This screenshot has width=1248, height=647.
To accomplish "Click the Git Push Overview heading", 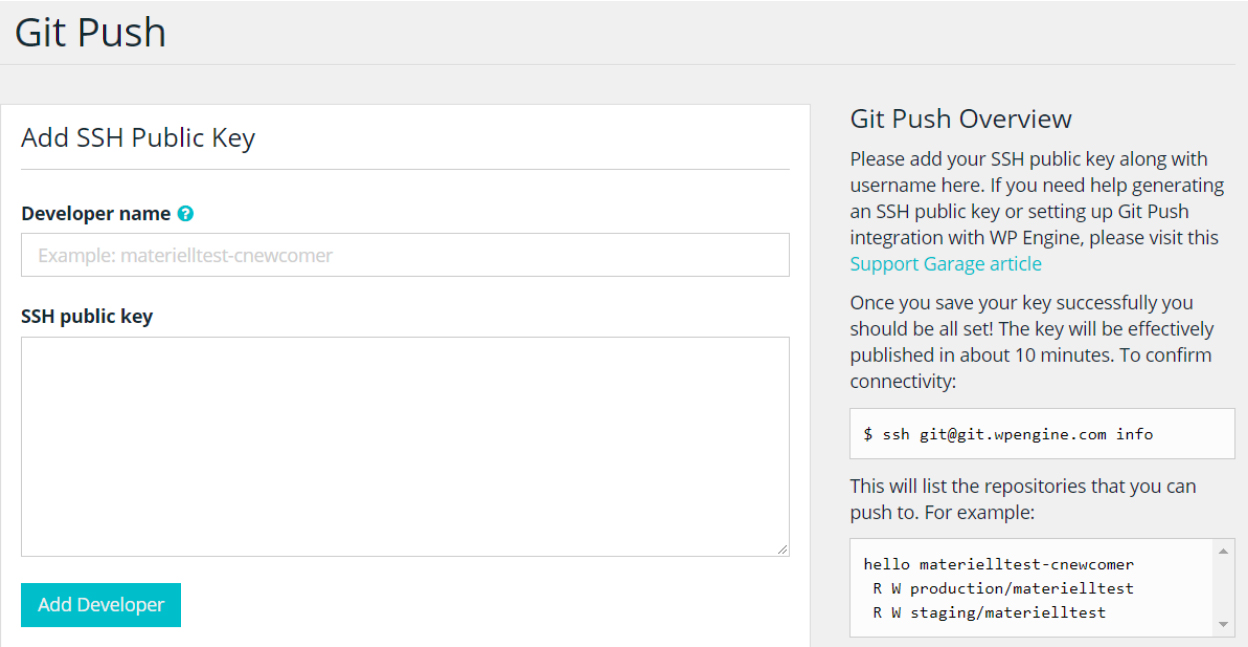I will [961, 119].
